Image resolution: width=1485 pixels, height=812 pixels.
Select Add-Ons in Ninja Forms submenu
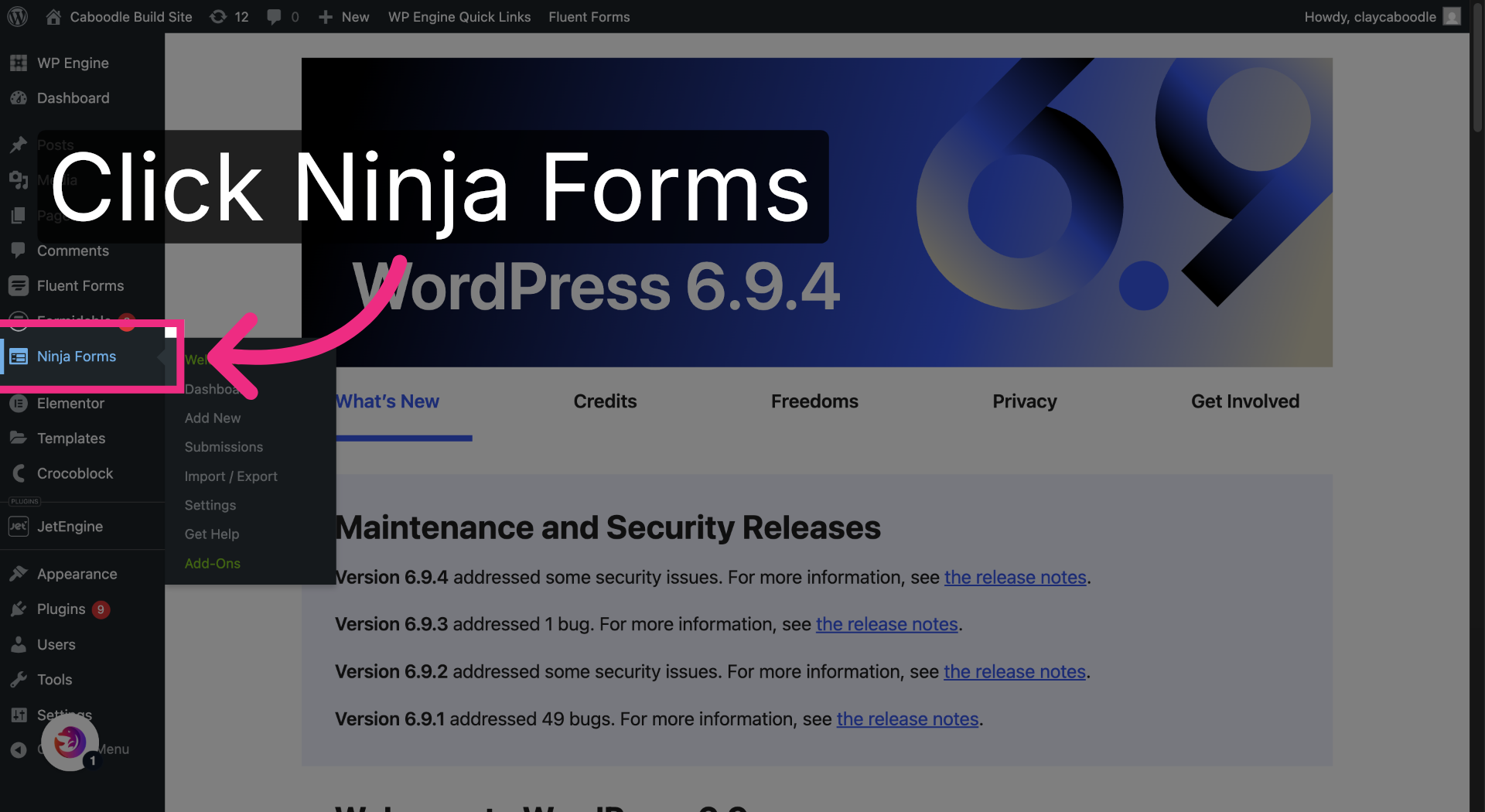pyautogui.click(x=213, y=564)
